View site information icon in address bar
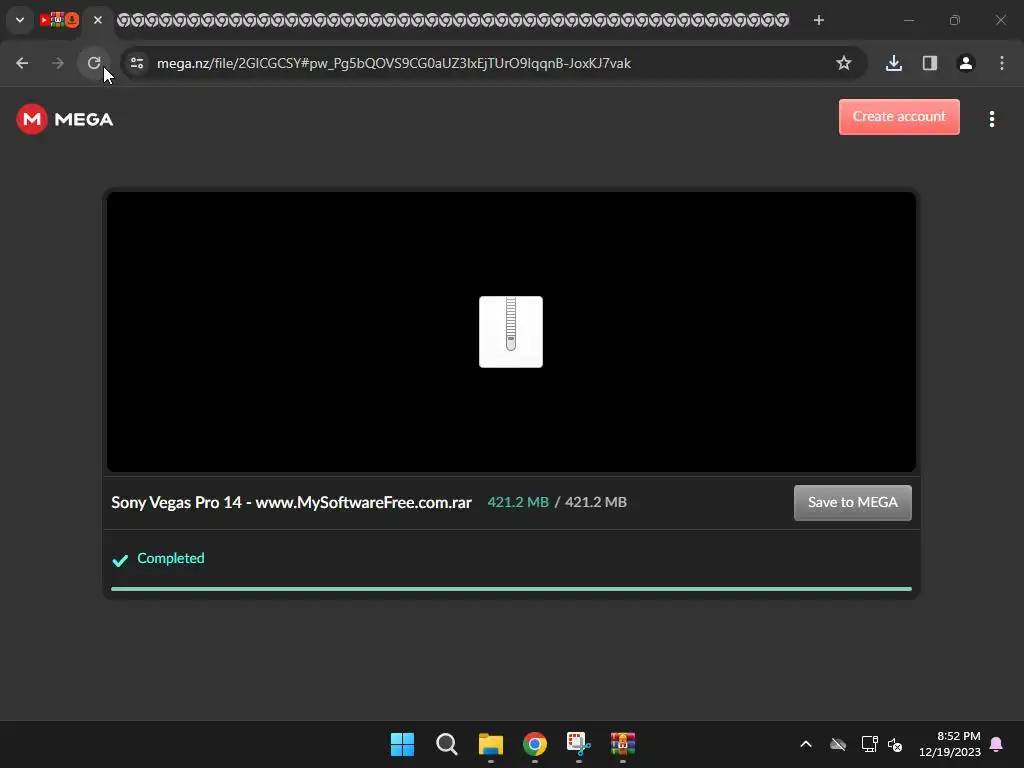The height and width of the screenshot is (768, 1024). [137, 63]
